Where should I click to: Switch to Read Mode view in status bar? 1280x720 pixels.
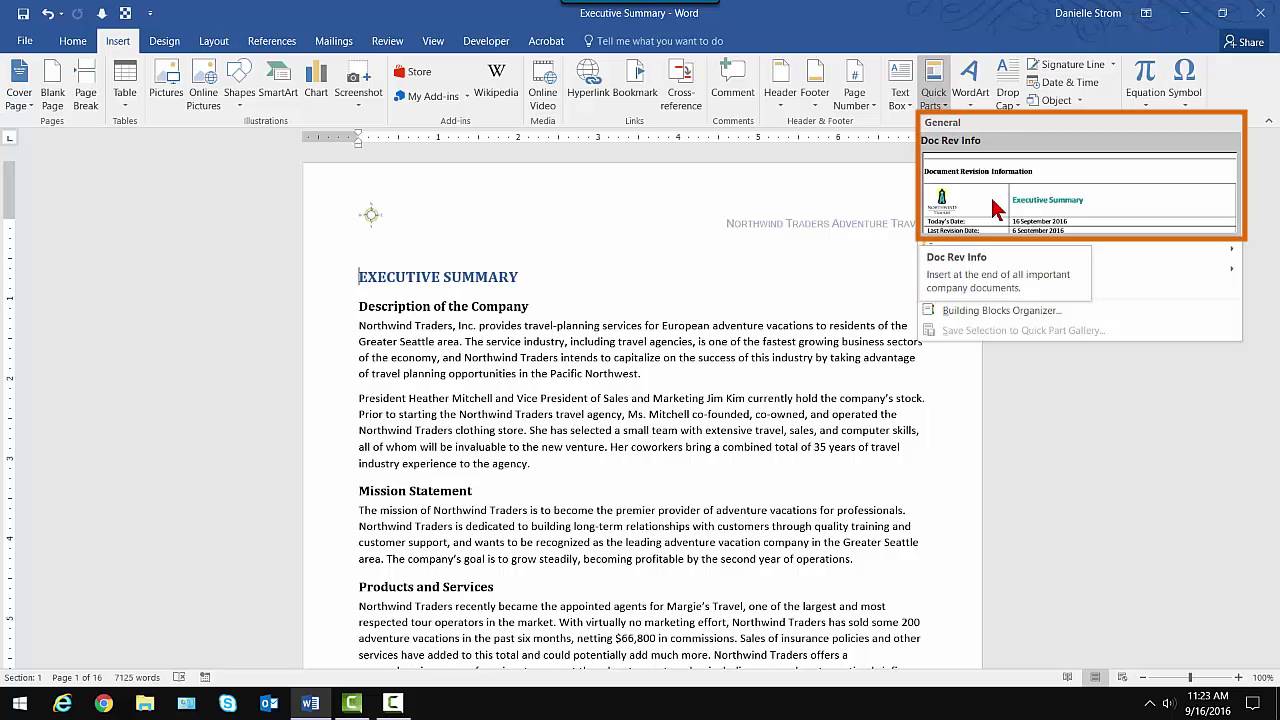[1069, 677]
